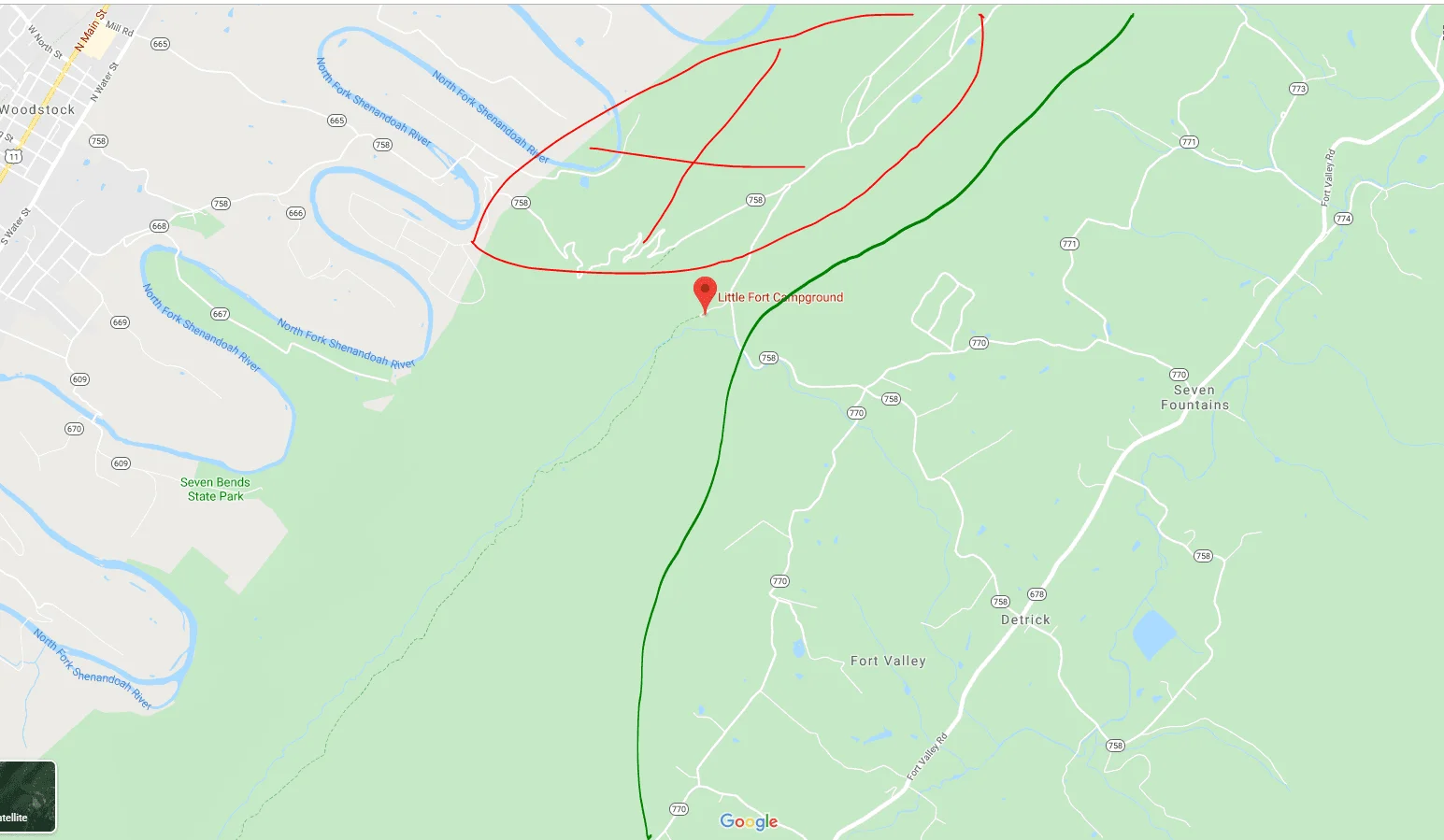Switch to Satellite view thumbnail

point(27,796)
